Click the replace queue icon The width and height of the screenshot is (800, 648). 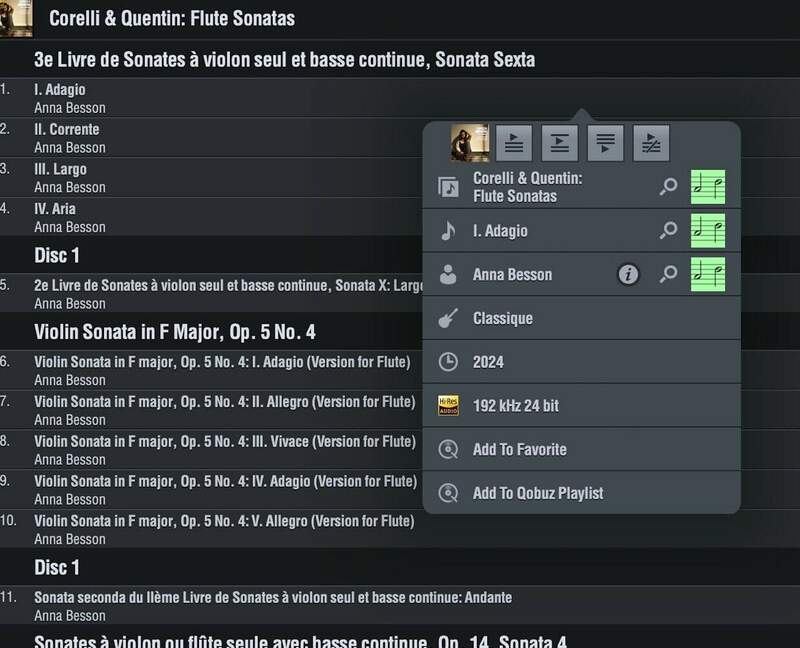click(651, 143)
